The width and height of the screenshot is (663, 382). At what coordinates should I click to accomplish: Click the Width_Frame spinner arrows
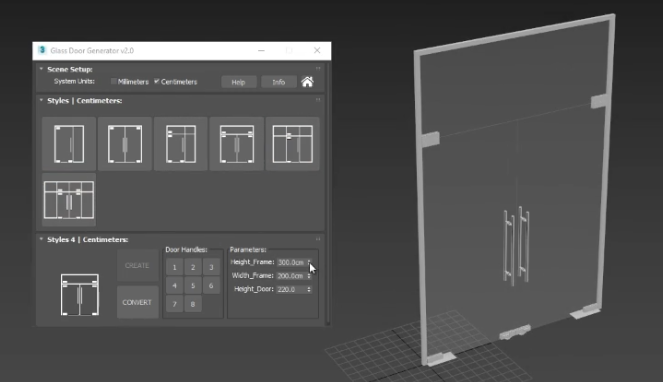pos(309,276)
